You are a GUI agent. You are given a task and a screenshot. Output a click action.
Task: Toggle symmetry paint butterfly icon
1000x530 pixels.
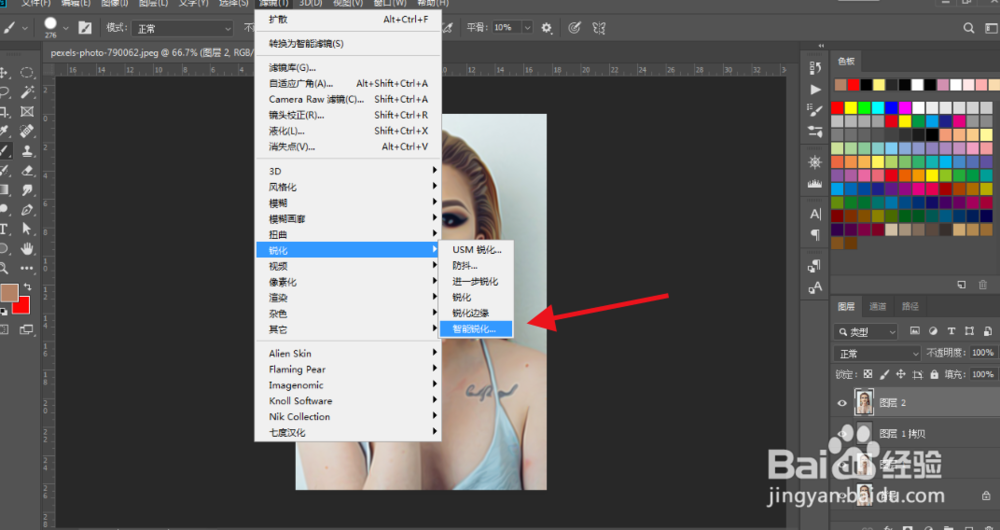[598, 28]
